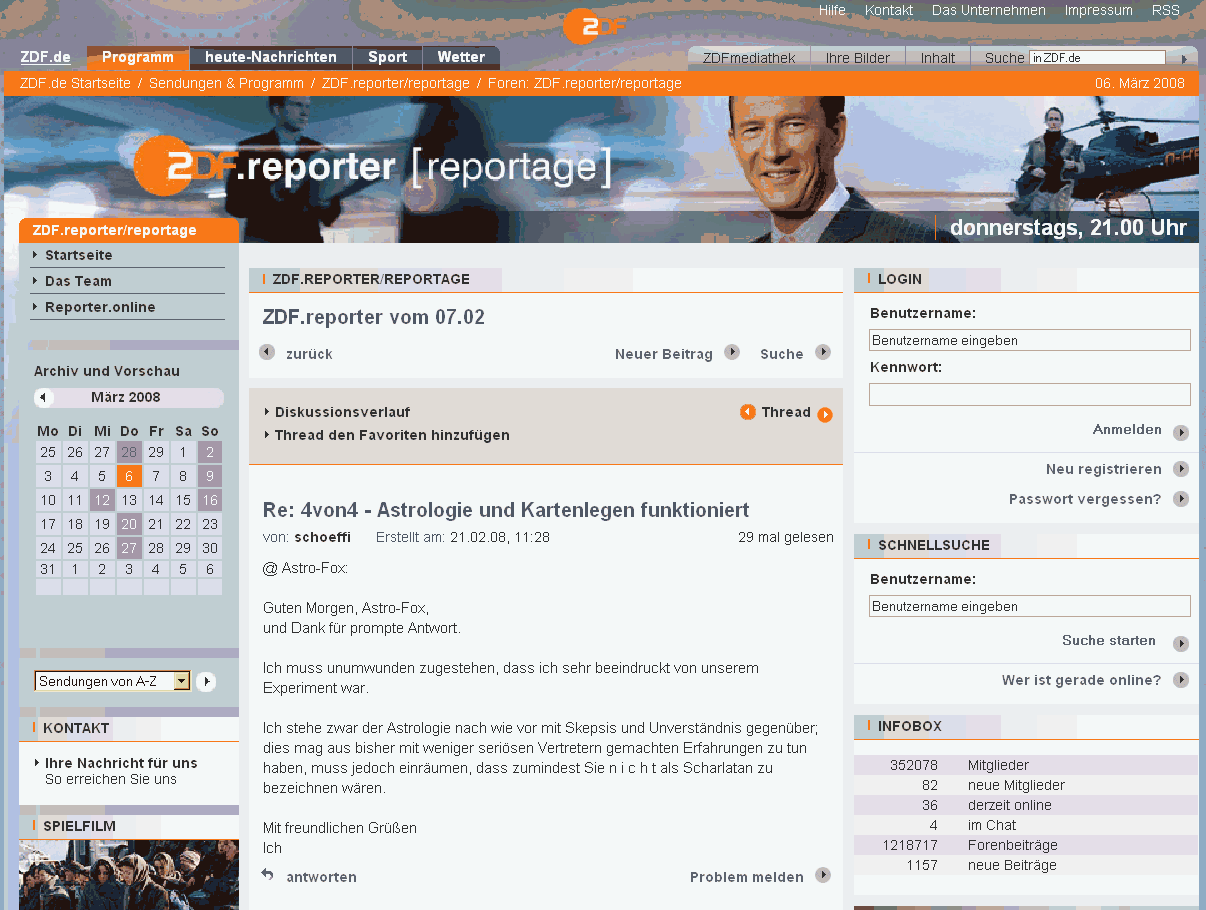
Task: Switch to the Sport tab
Action: click(387, 58)
